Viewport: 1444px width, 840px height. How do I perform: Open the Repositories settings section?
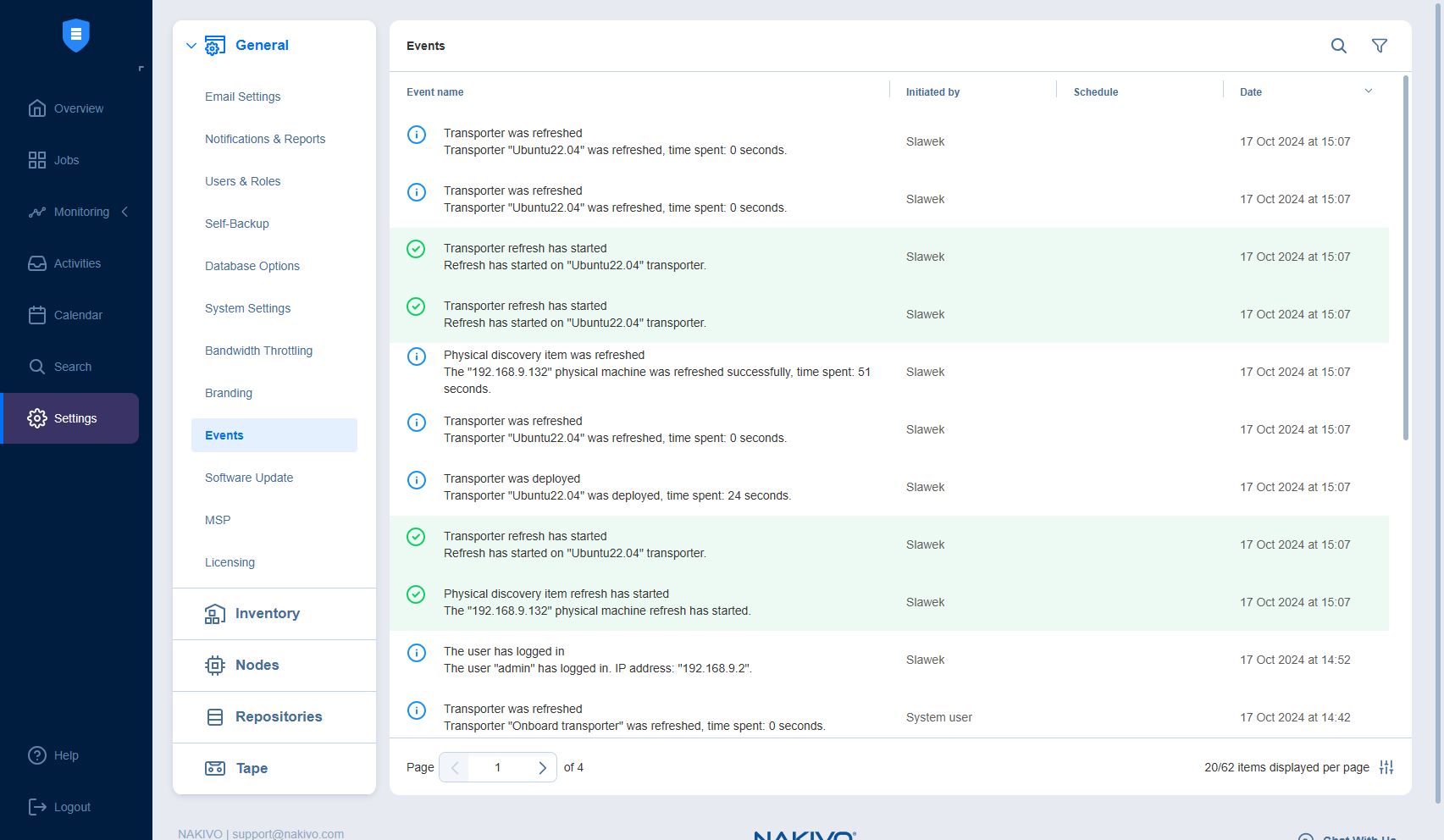tap(278, 717)
